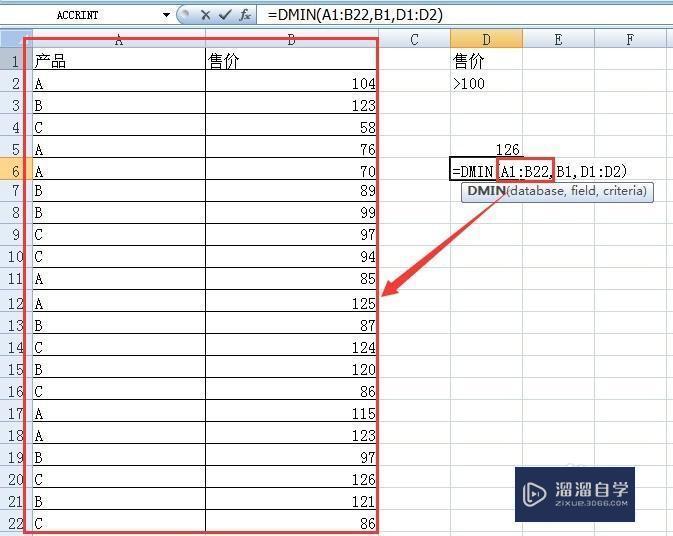This screenshot has width=673, height=536.
Task: Select the row 1 header
Action: coord(16,59)
